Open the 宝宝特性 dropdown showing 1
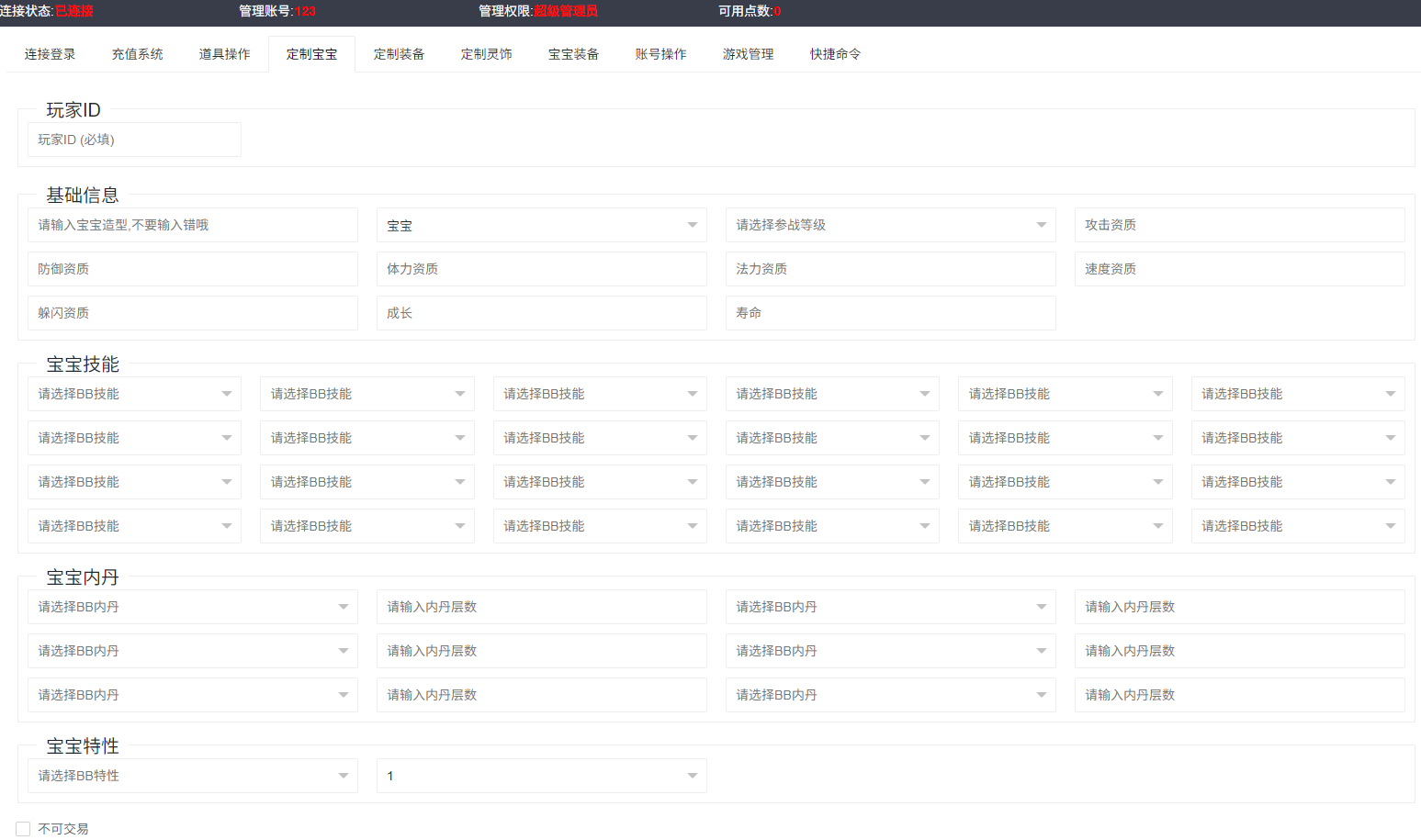 click(x=541, y=776)
